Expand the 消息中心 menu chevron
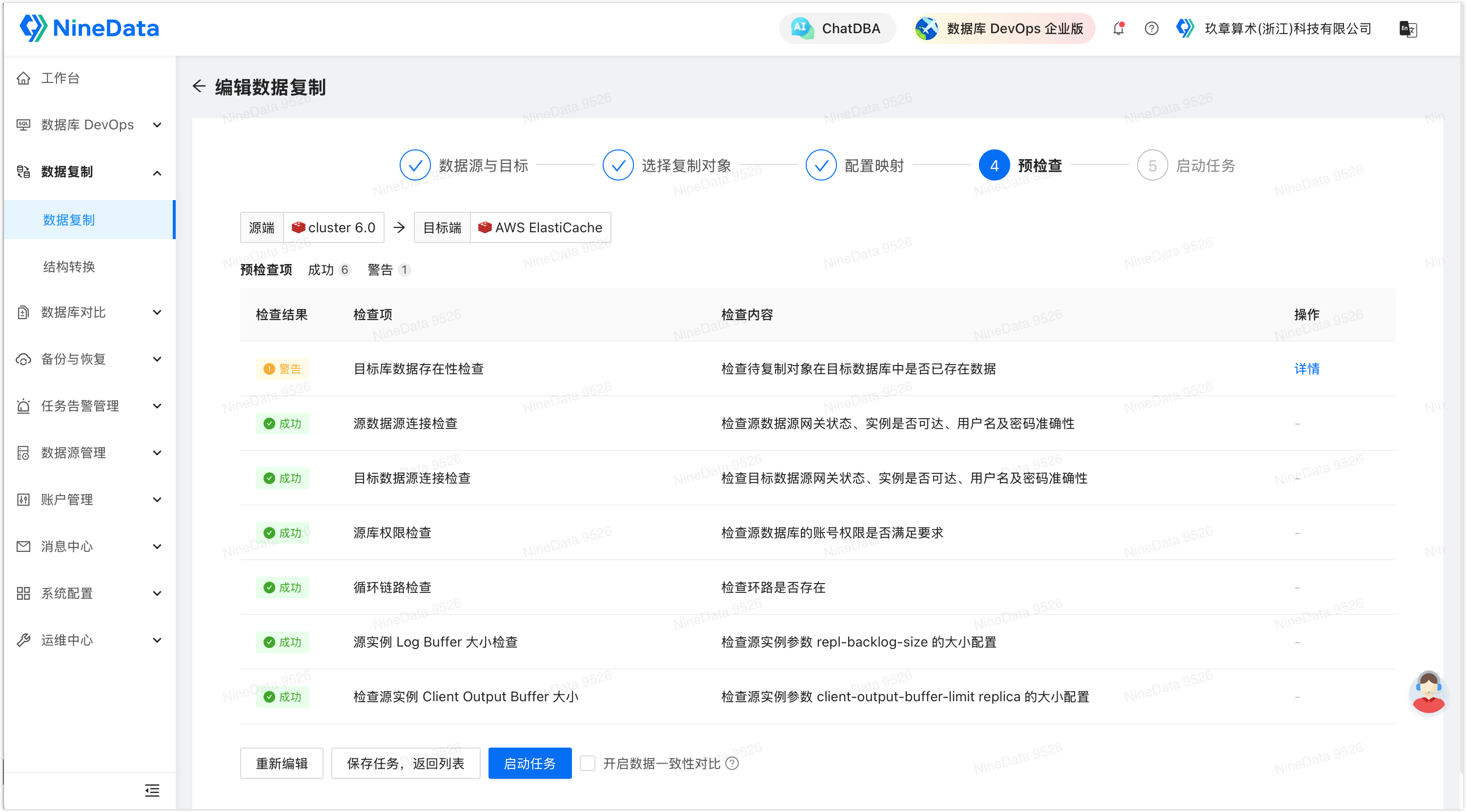This screenshot has width=1466, height=812. 157,546
